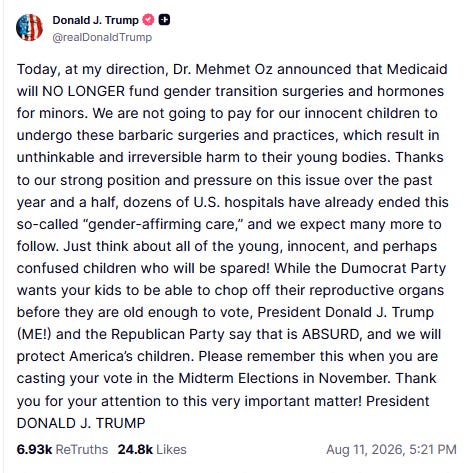Open the ReTruths label list

tap(82, 449)
